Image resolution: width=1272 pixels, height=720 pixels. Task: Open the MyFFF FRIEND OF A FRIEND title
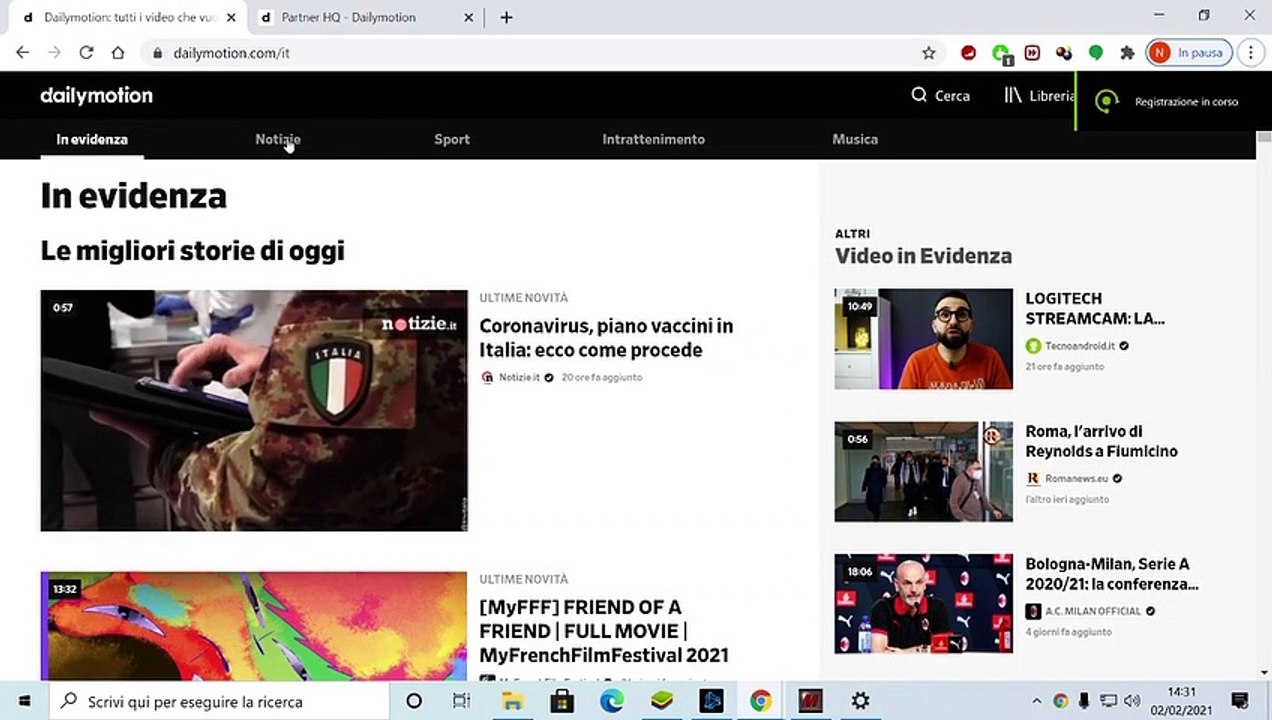point(604,631)
